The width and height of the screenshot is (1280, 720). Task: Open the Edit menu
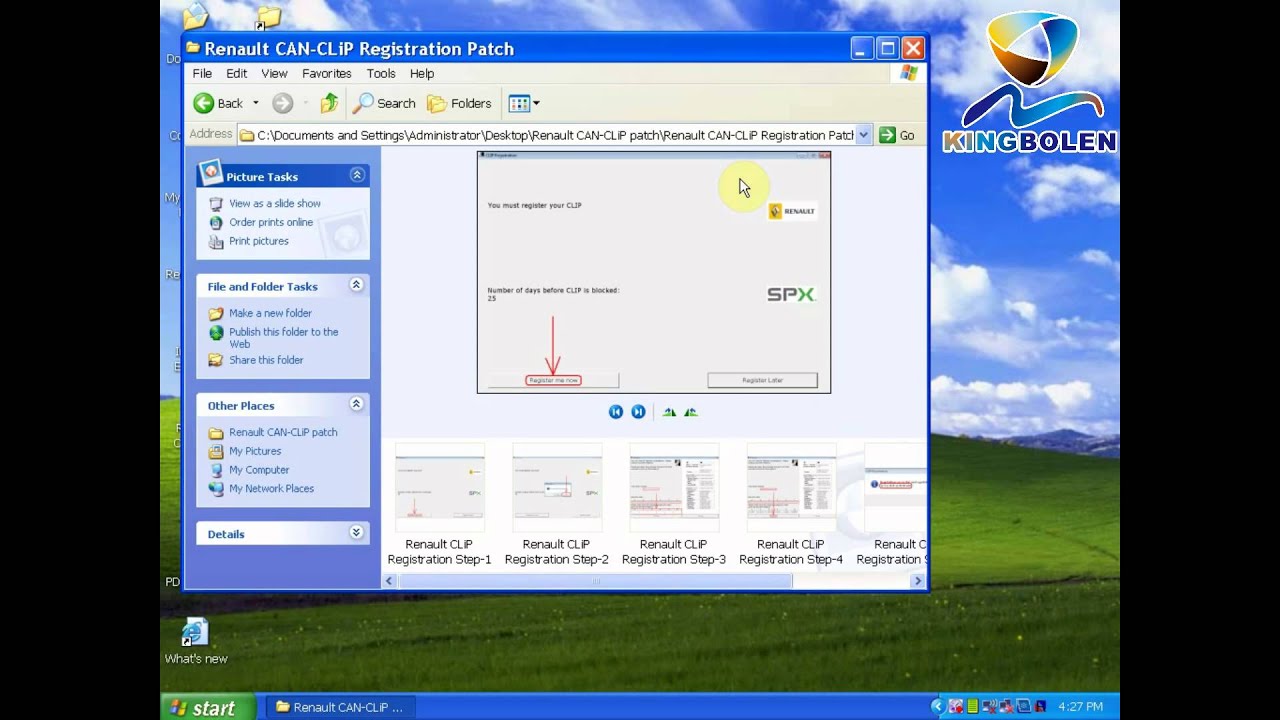[236, 73]
